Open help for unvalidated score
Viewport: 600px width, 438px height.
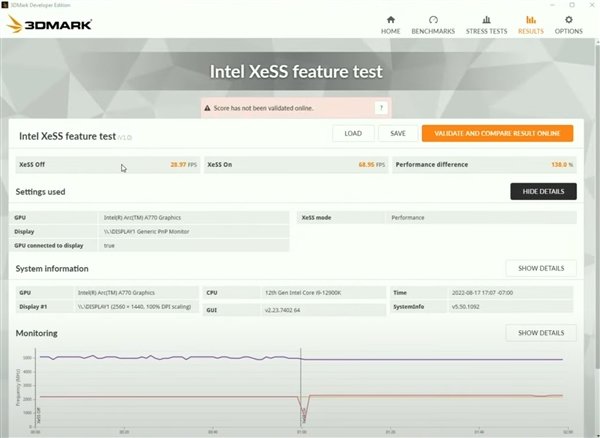point(381,108)
